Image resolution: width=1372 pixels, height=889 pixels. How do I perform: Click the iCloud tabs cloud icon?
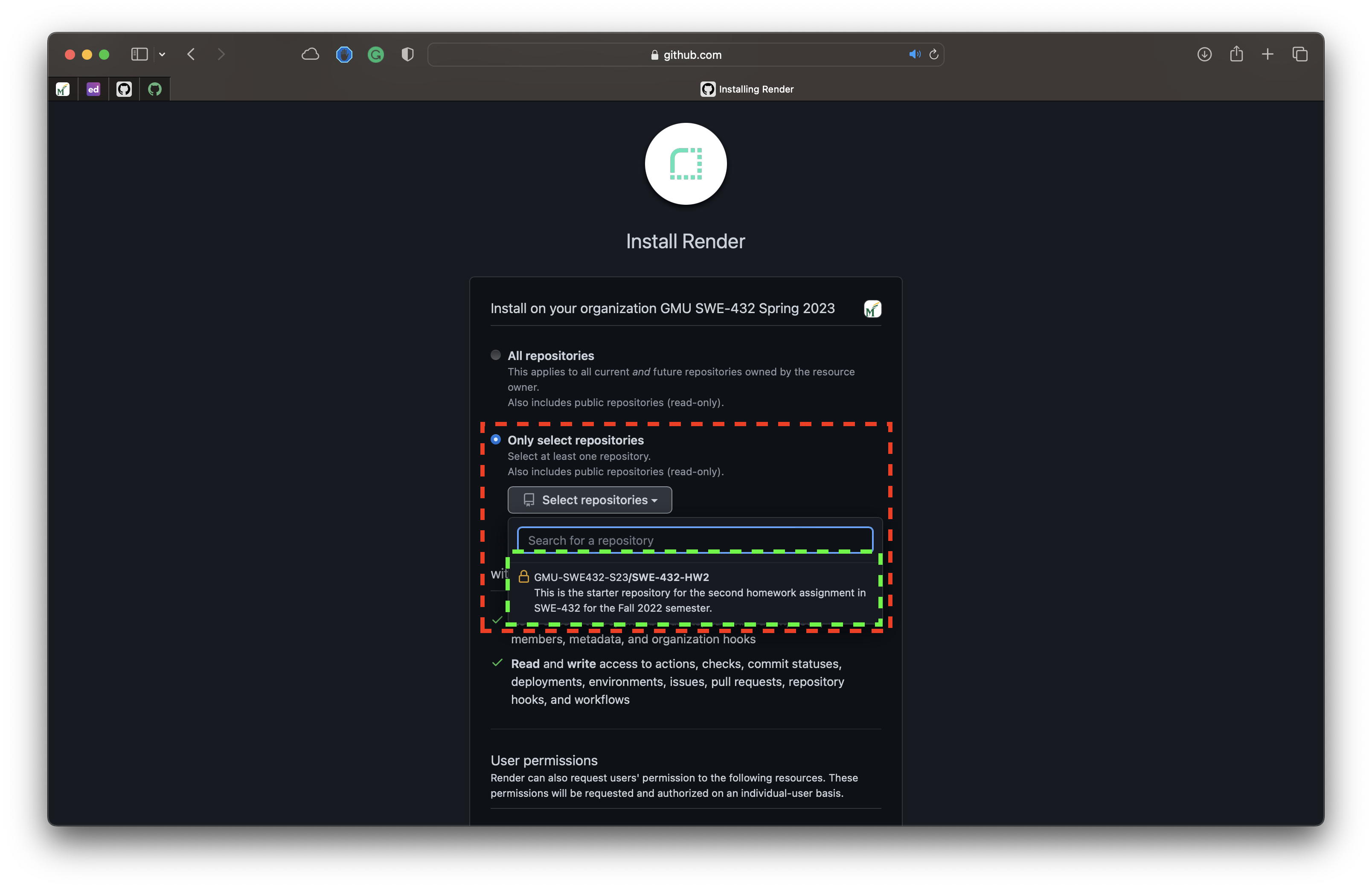tap(310, 54)
